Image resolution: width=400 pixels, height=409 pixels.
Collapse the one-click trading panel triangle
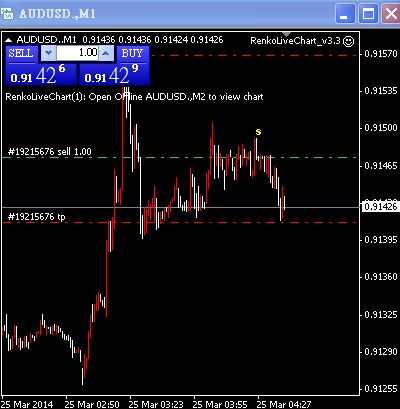coord(9,40)
